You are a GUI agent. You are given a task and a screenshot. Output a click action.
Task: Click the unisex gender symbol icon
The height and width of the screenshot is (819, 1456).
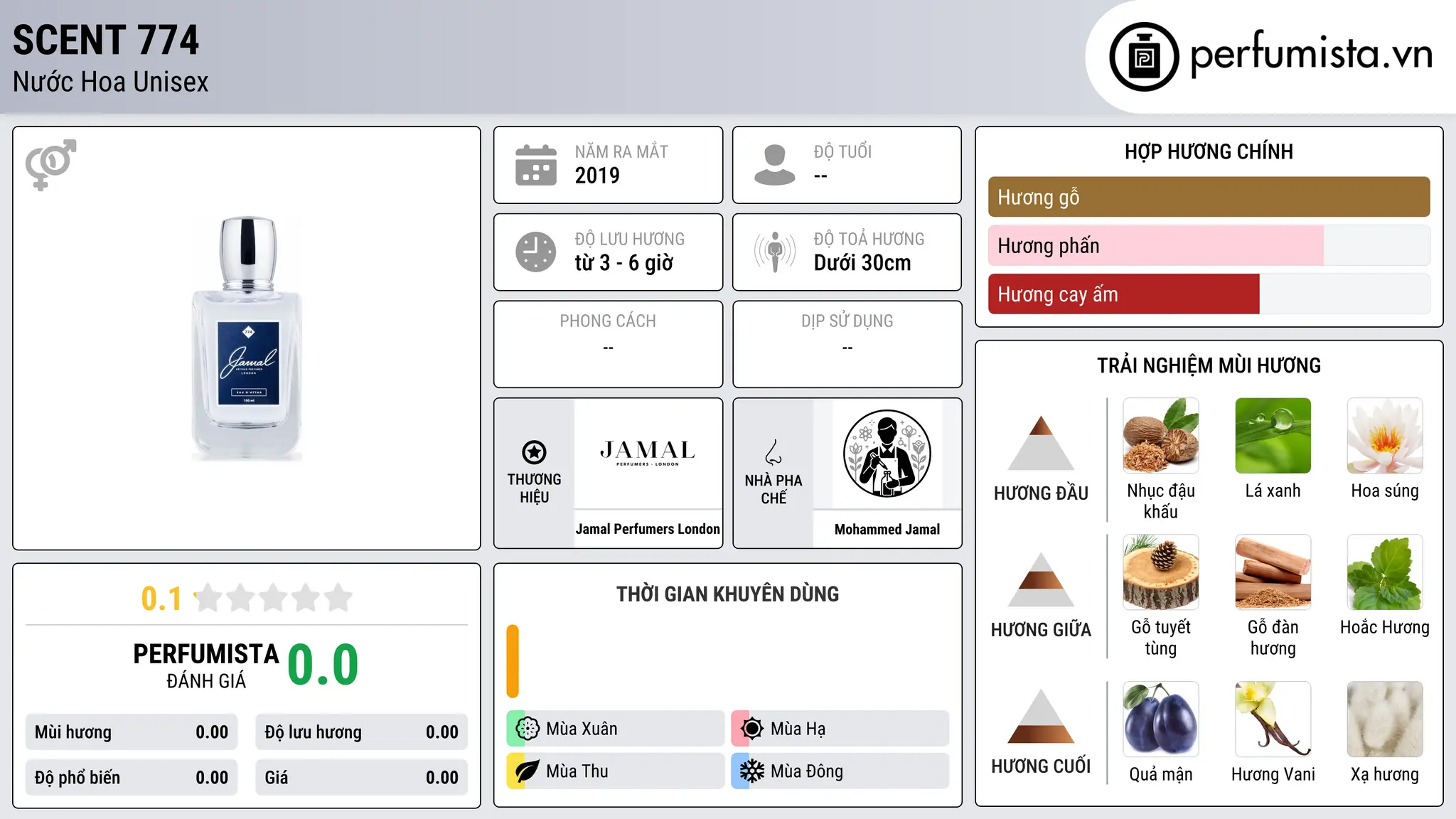(50, 164)
